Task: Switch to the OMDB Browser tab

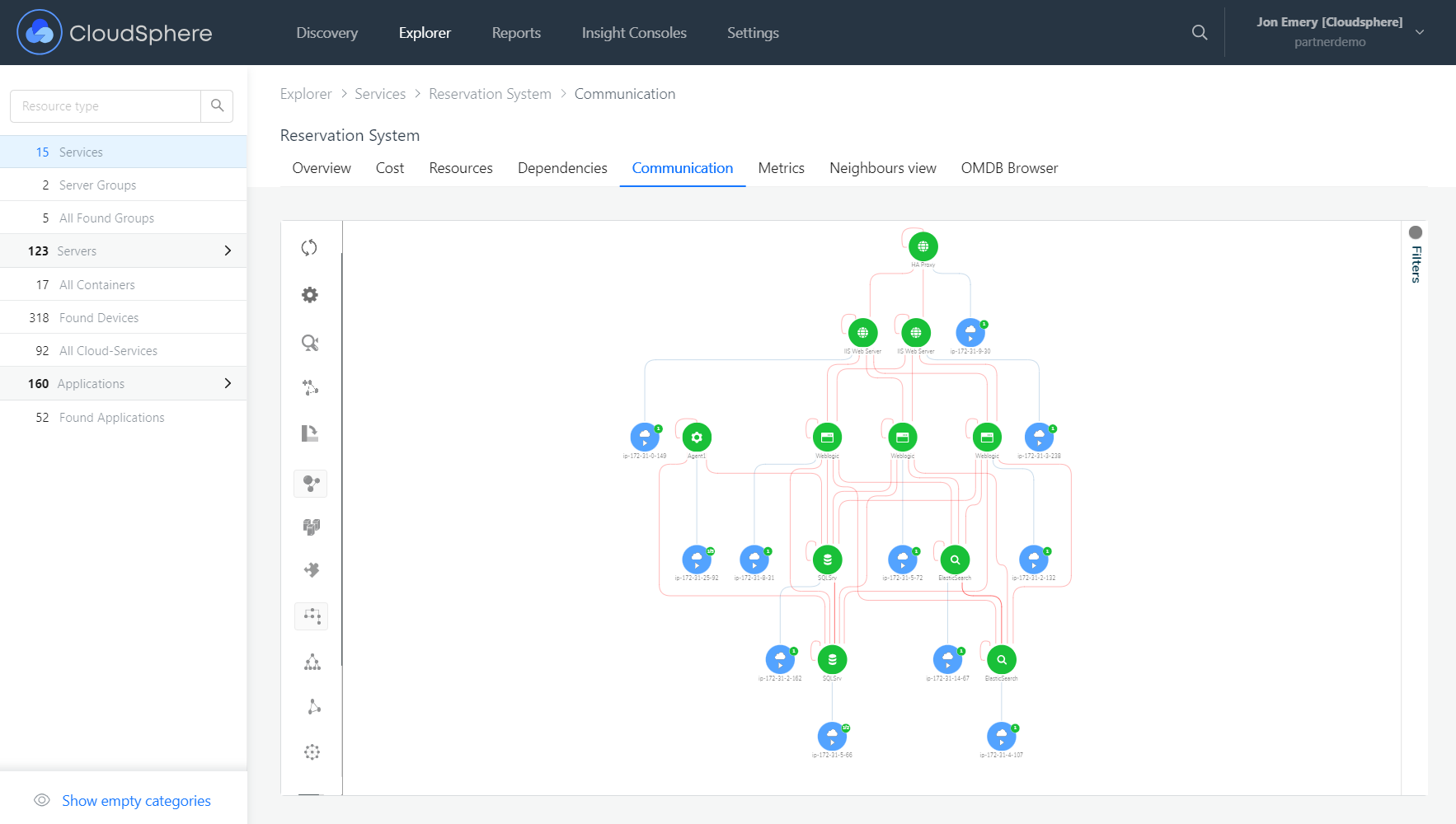Action: point(1009,168)
